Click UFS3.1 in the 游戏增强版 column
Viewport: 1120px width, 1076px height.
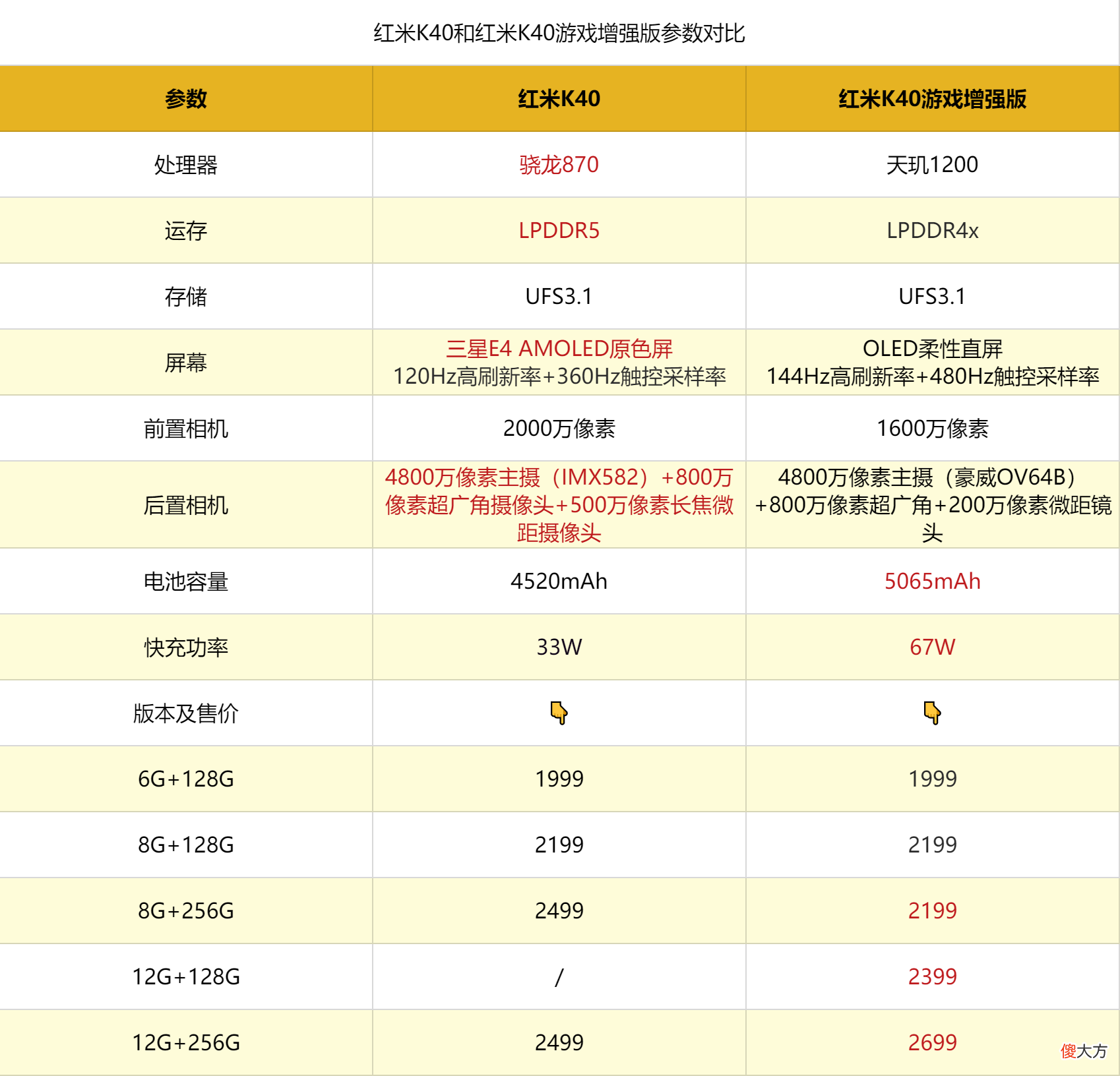coord(932,297)
